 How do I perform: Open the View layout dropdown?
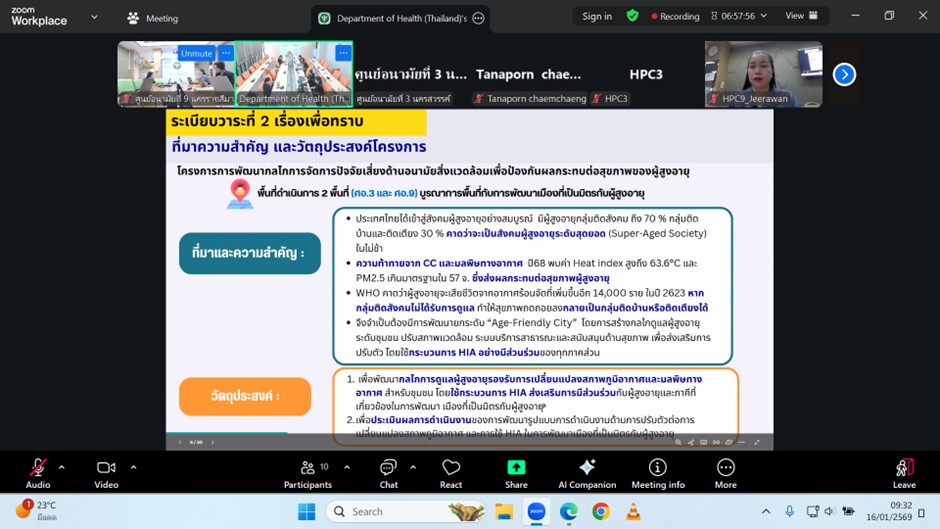click(x=801, y=16)
